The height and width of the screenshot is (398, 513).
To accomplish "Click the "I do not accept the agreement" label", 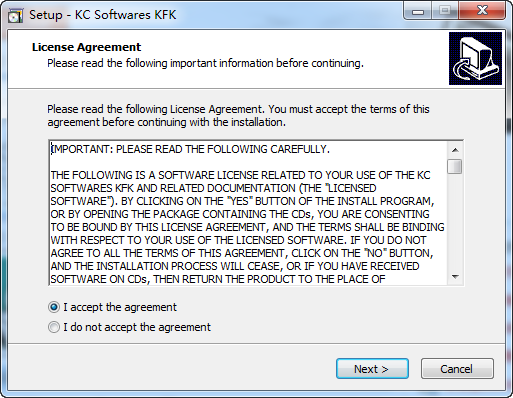I will [137, 327].
